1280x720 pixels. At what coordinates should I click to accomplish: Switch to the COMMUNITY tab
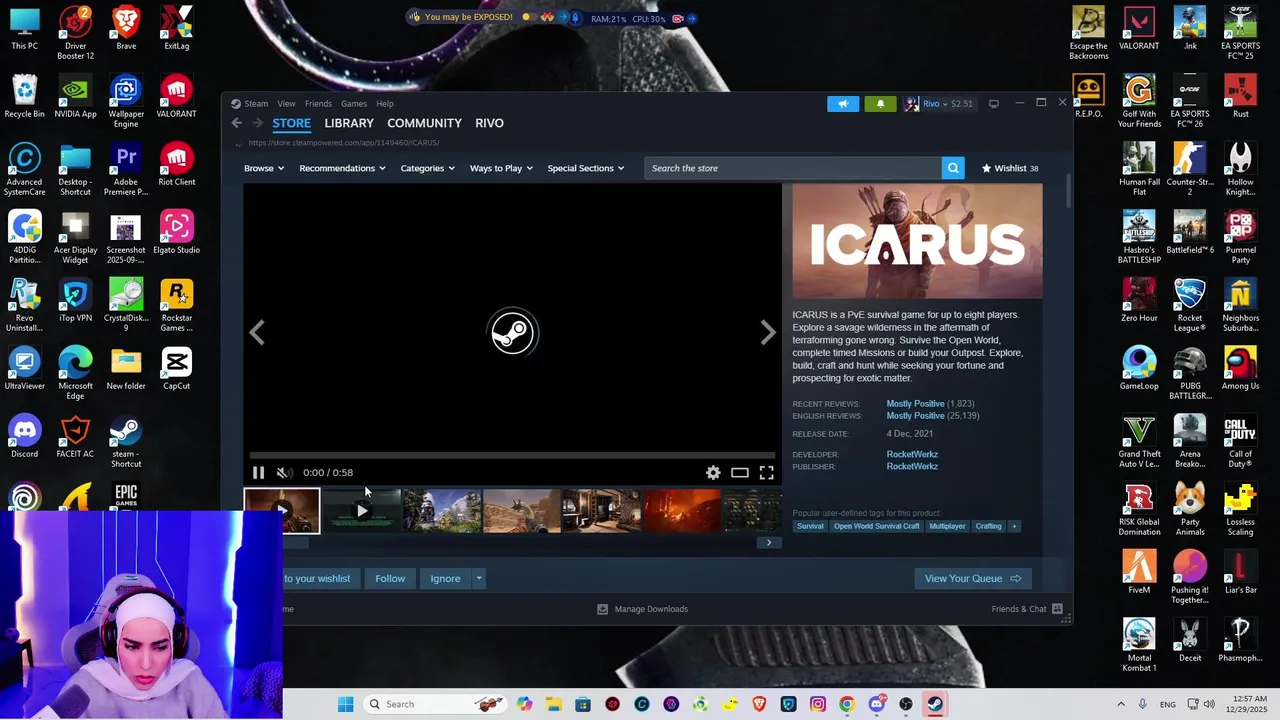424,123
